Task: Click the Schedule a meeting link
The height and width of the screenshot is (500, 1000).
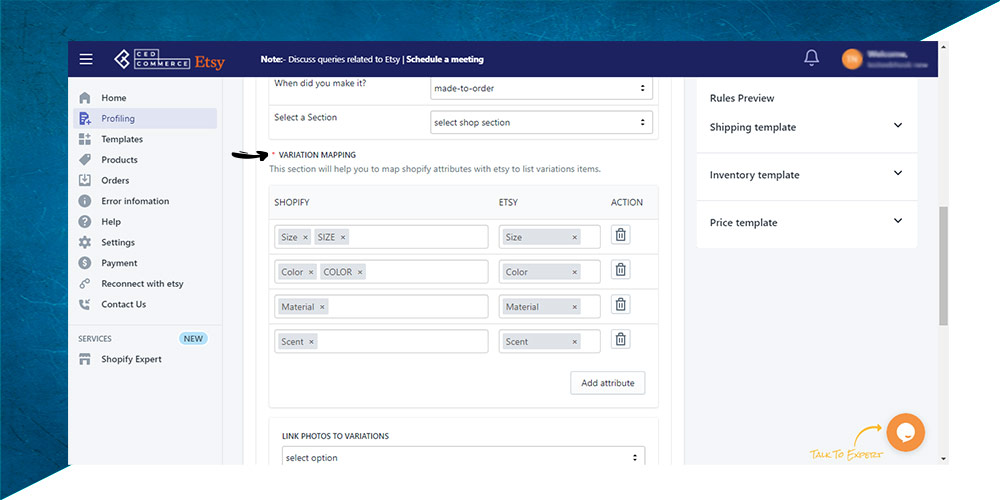Action: pyautogui.click(x=445, y=59)
